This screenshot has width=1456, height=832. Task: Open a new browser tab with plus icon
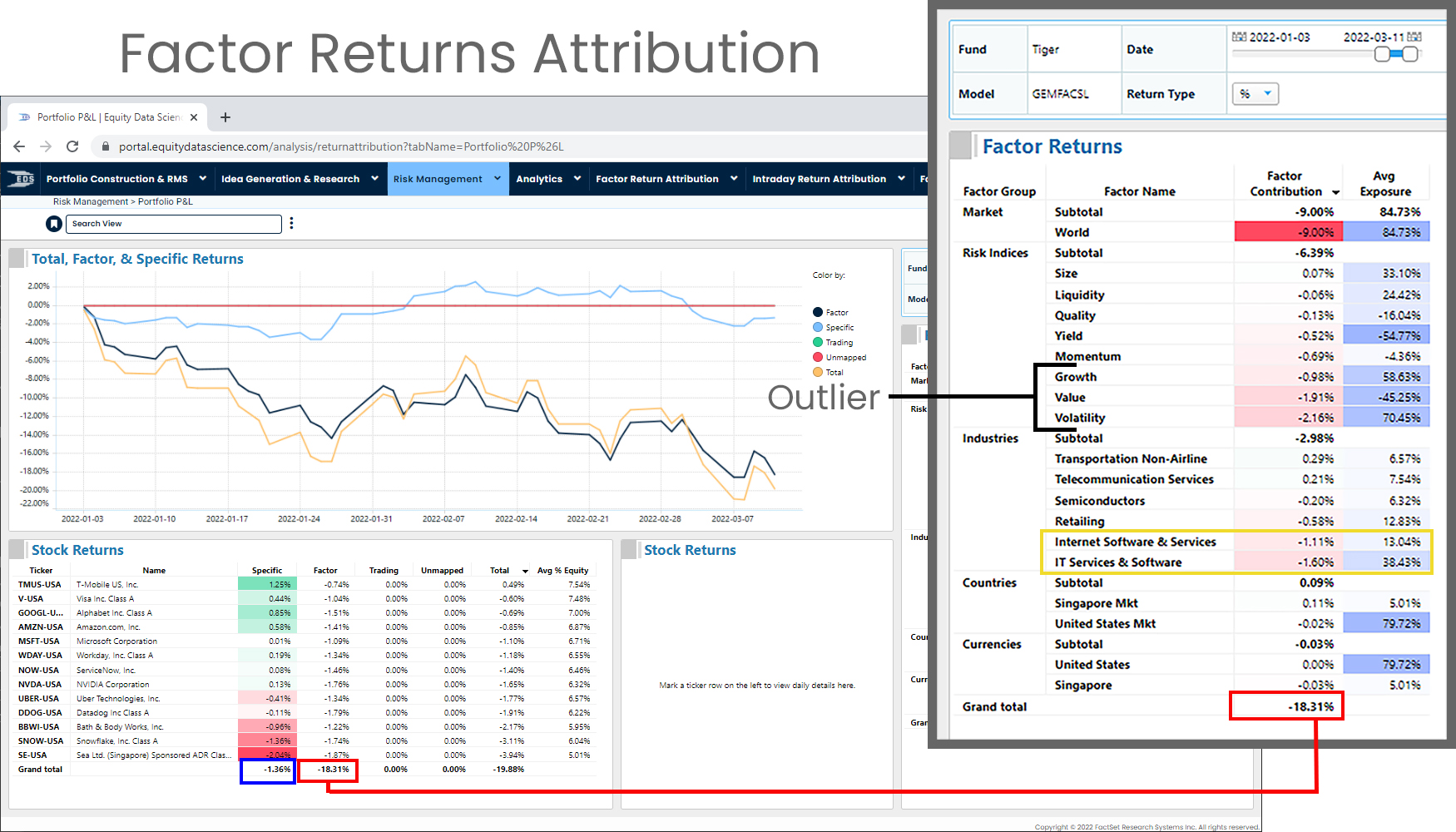tap(225, 117)
